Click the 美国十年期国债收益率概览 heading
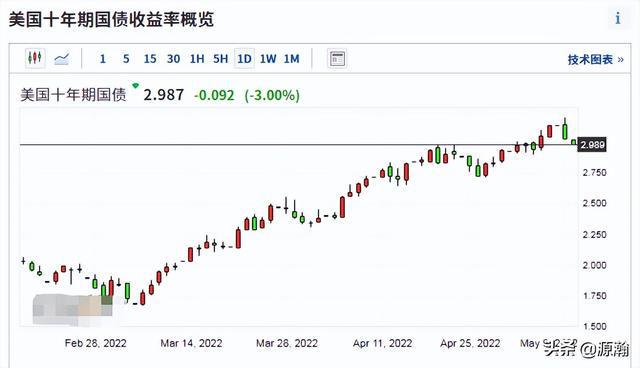 coord(111,20)
